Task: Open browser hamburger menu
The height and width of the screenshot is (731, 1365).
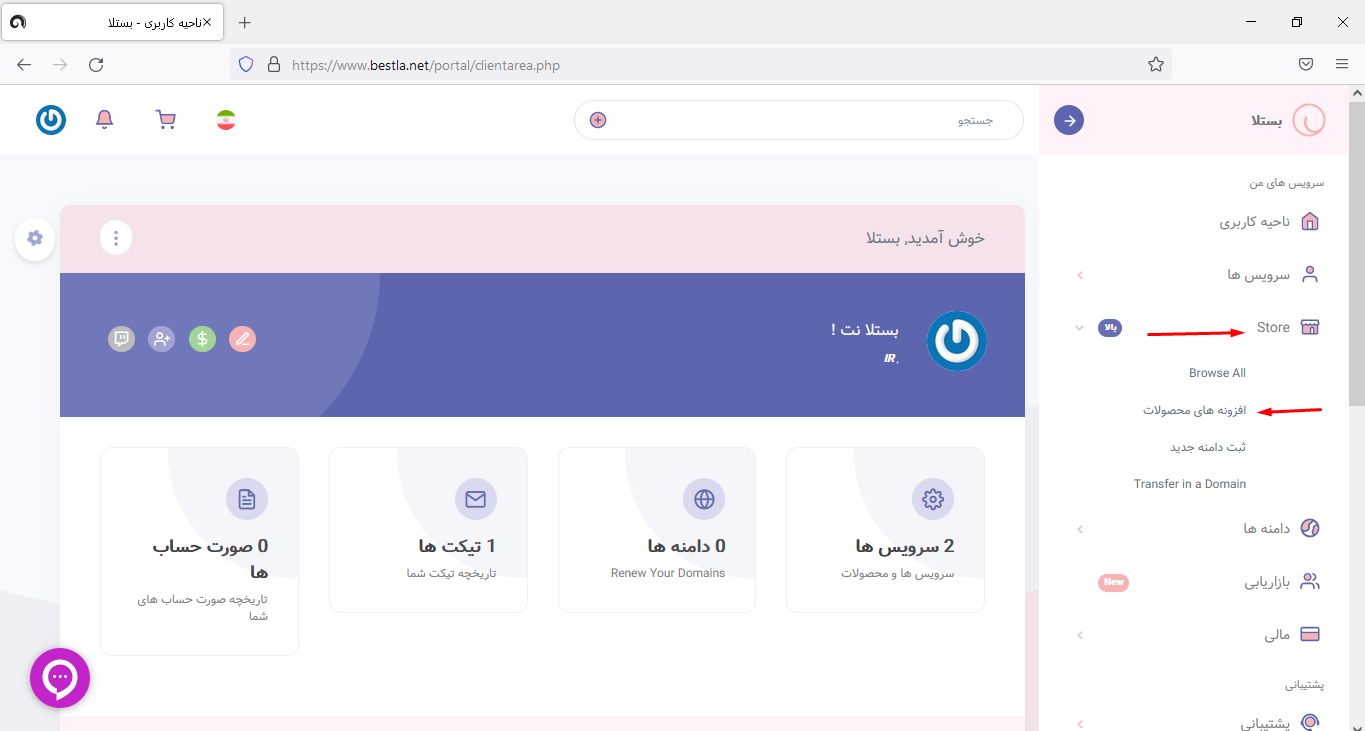Action: point(1342,65)
